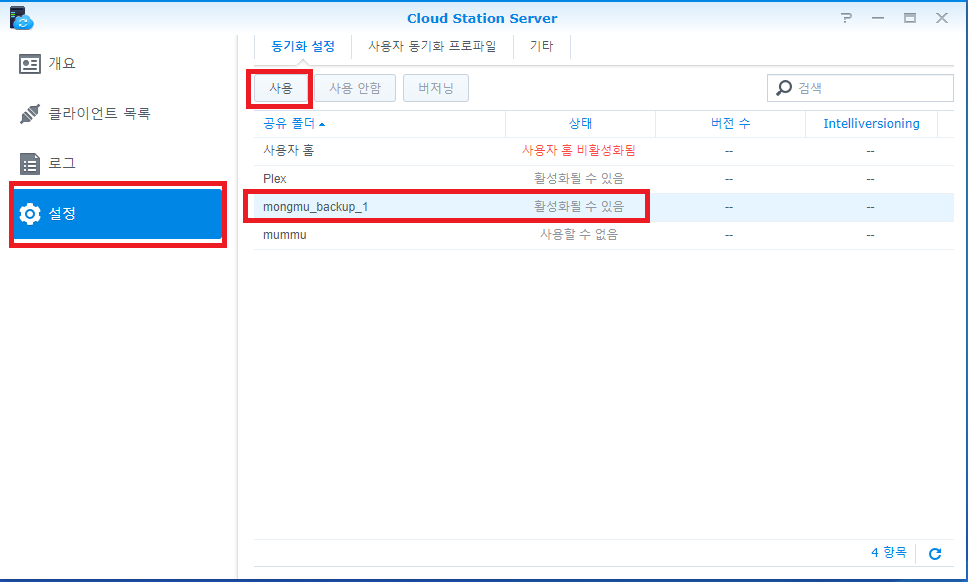Image resolution: width=968 pixels, height=582 pixels.
Task: Focus the 검색 search field
Action: coord(861,88)
